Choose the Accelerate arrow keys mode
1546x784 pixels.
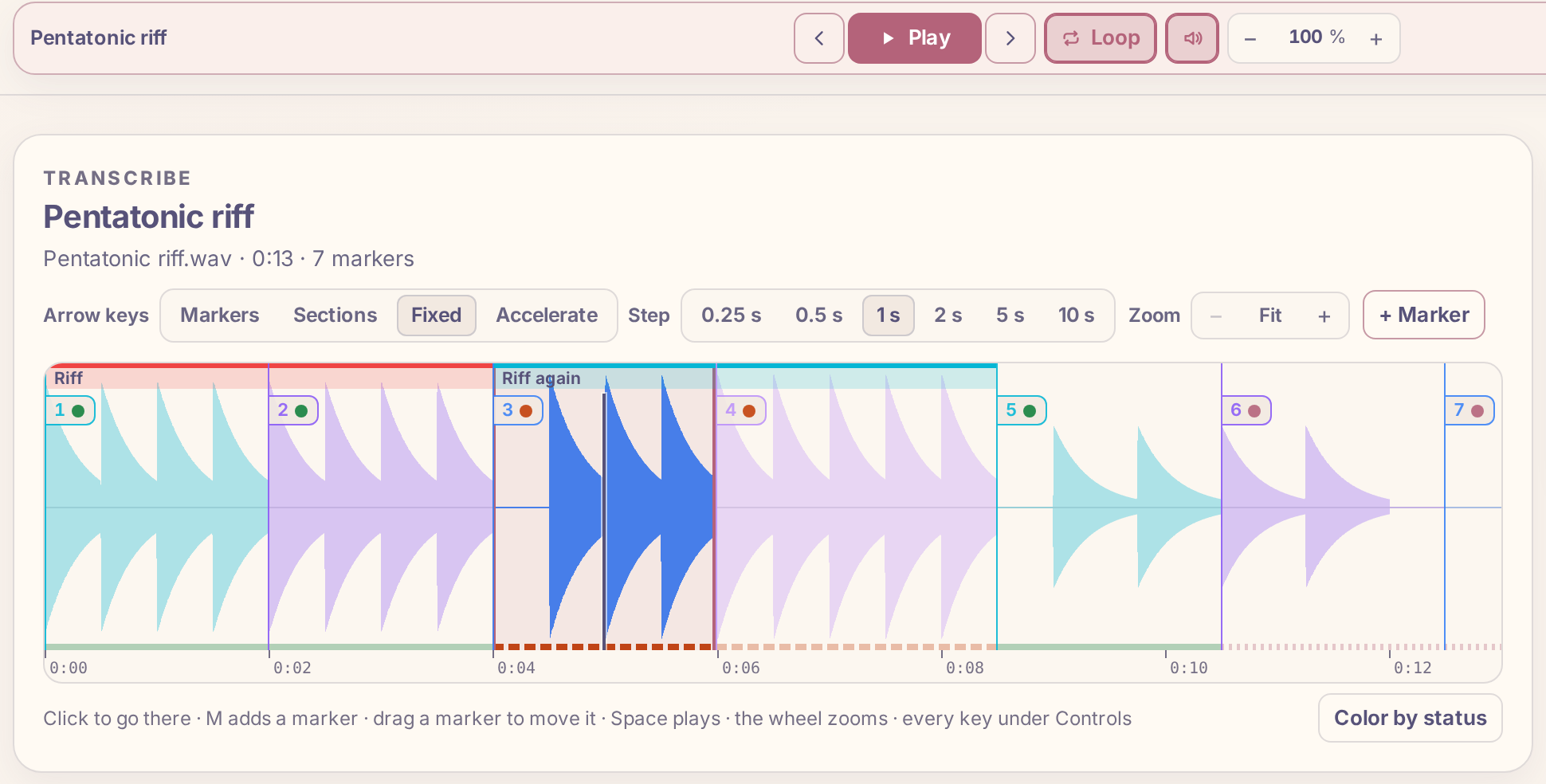547,316
